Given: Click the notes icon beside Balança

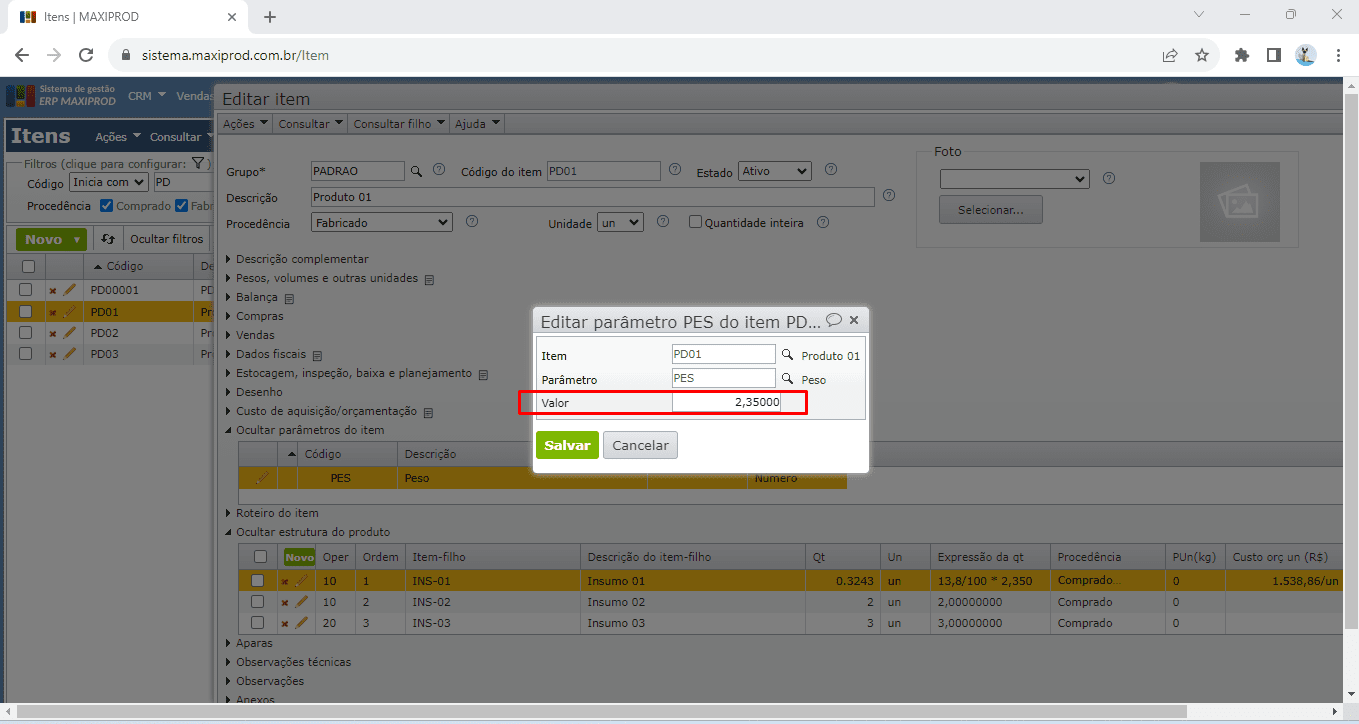Looking at the screenshot, I should click(290, 298).
